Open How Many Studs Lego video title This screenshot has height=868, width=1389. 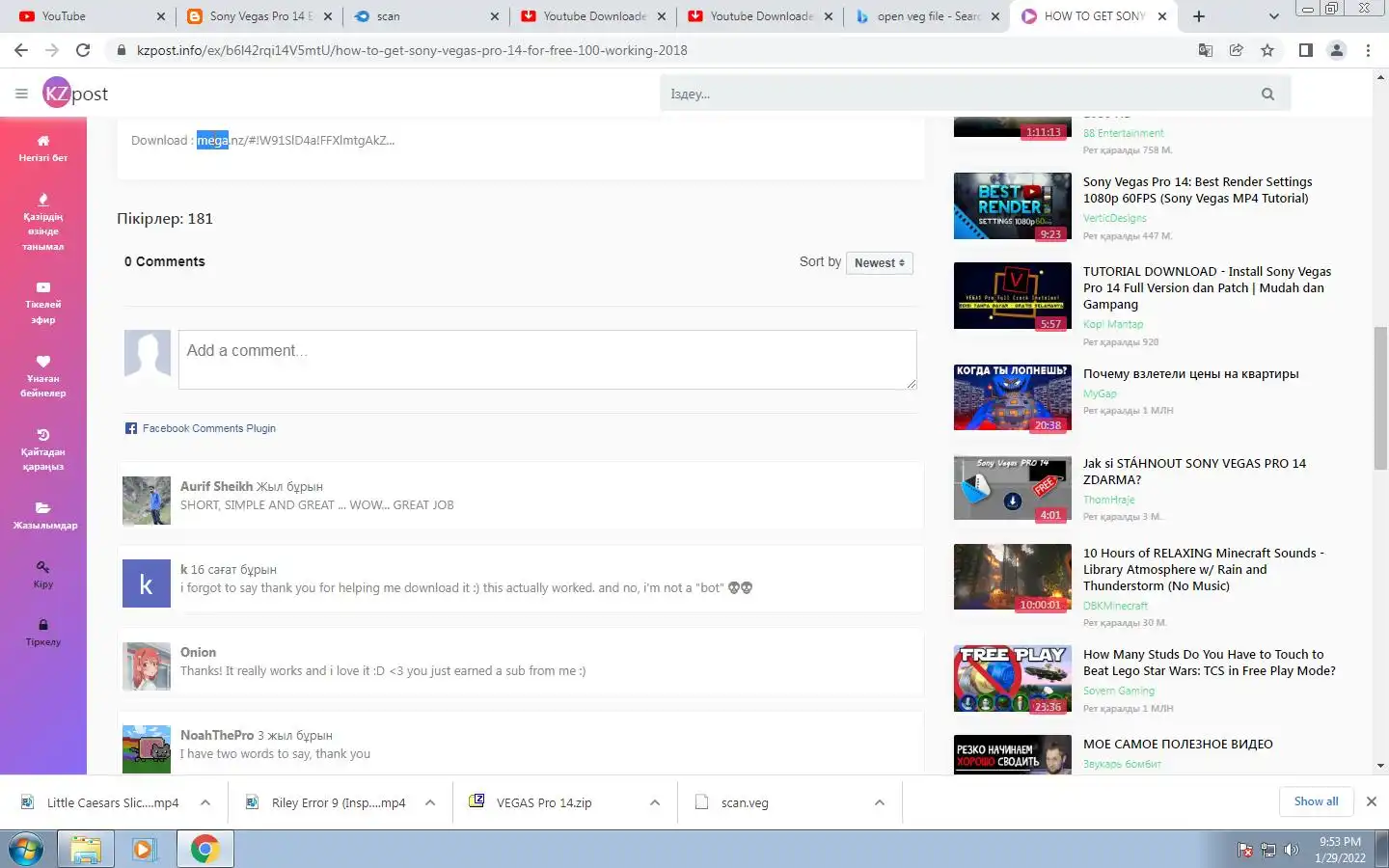click(1209, 663)
